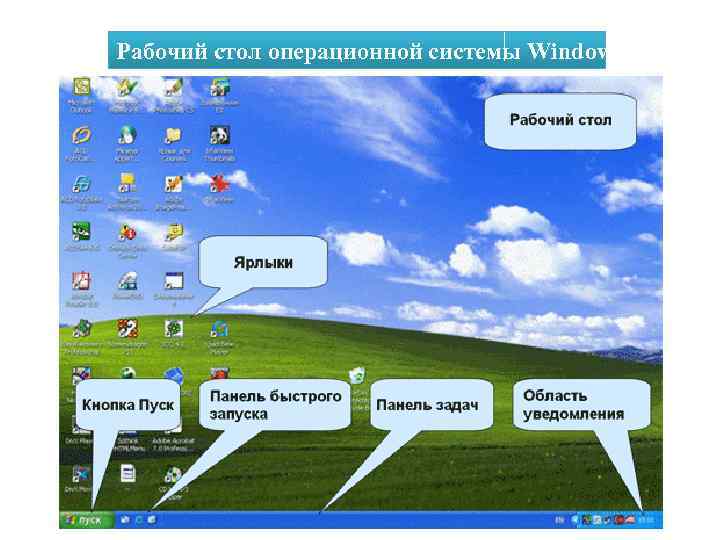Screen dimensions: 720x540
Task: Select the white document file icon
Action: pyautogui.click(x=128, y=473)
